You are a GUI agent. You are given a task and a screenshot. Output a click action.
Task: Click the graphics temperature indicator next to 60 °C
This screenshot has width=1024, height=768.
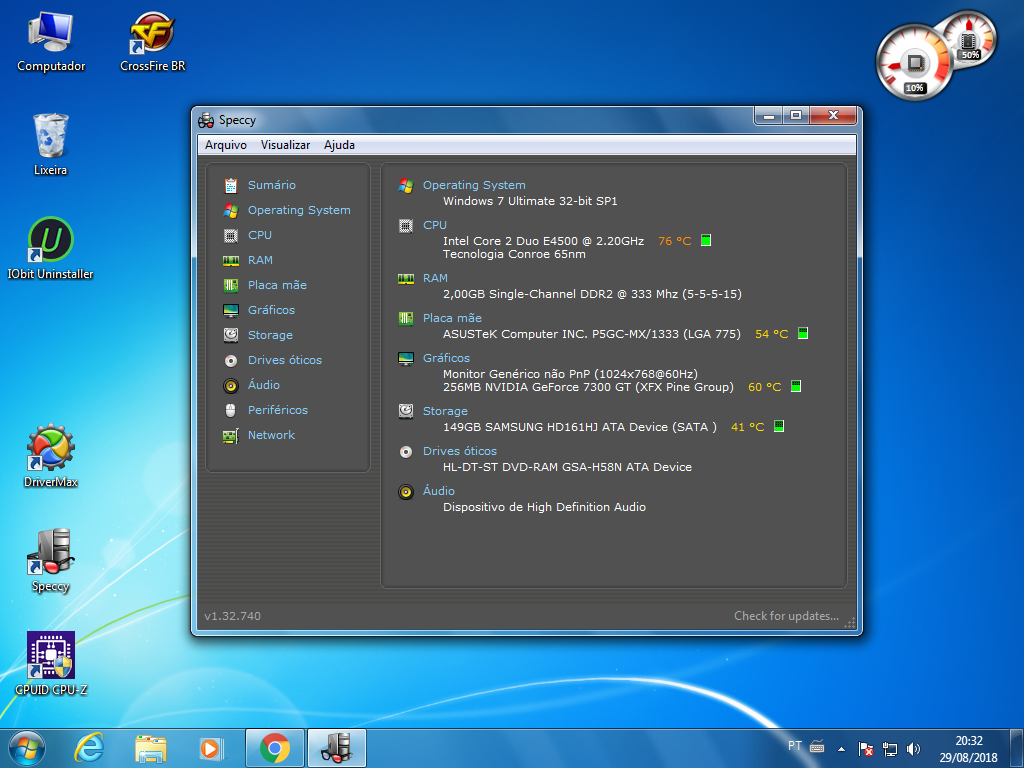(x=796, y=386)
